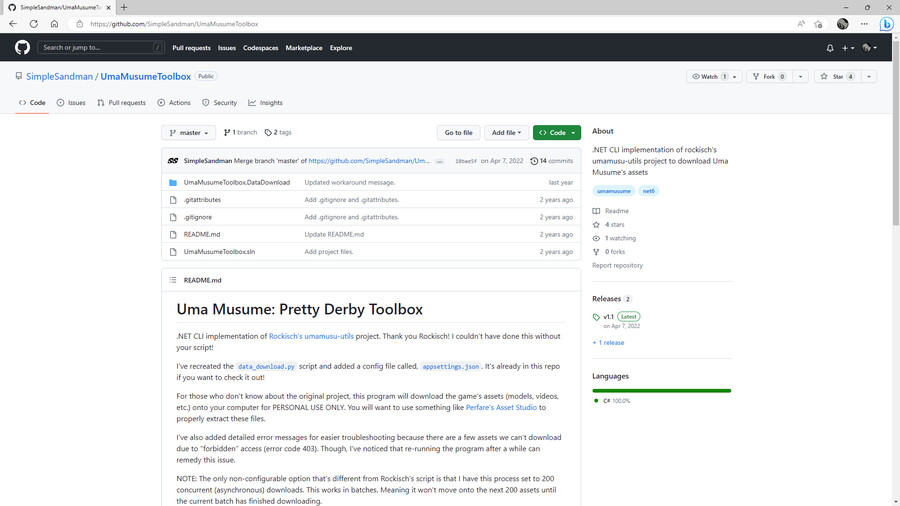This screenshot has width=900, height=506.
Task: Open UmaMusumeToolbox.sln file
Action: [x=219, y=252]
